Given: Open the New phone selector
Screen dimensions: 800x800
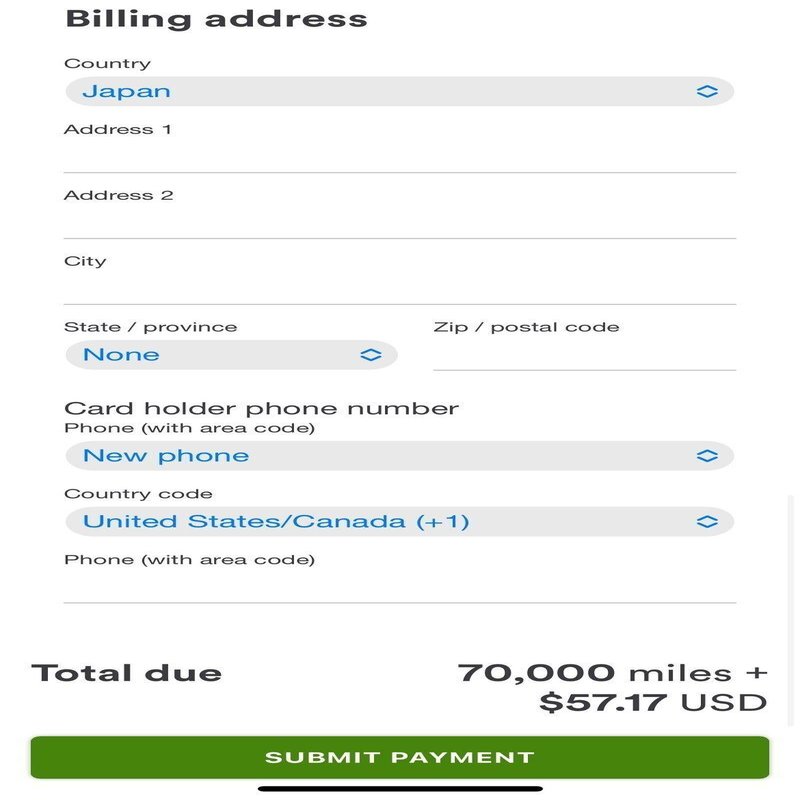Looking at the screenshot, I should [x=398, y=456].
